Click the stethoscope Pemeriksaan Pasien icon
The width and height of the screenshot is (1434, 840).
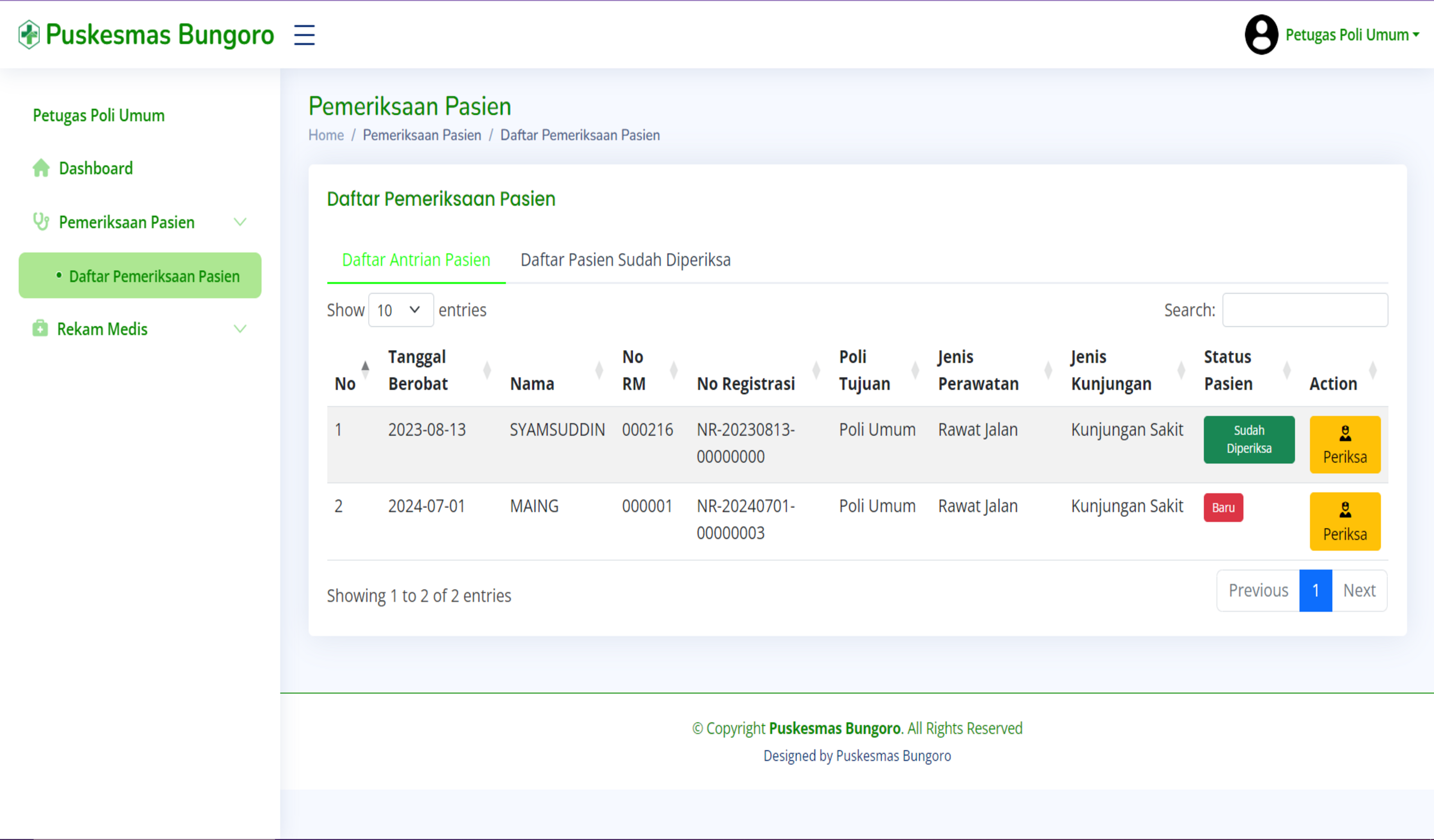41,222
